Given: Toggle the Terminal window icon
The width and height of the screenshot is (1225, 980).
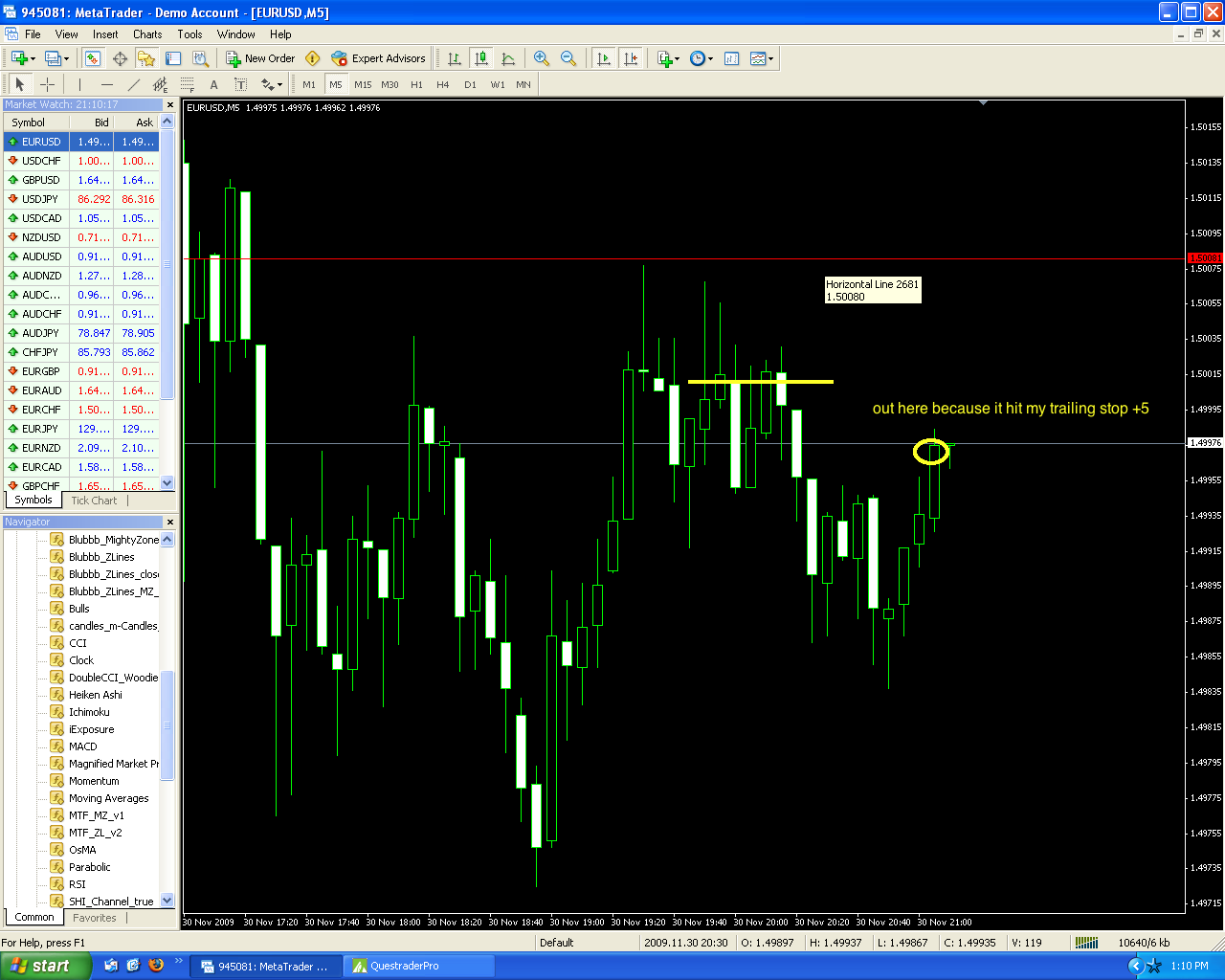Looking at the screenshot, I should [x=173, y=58].
